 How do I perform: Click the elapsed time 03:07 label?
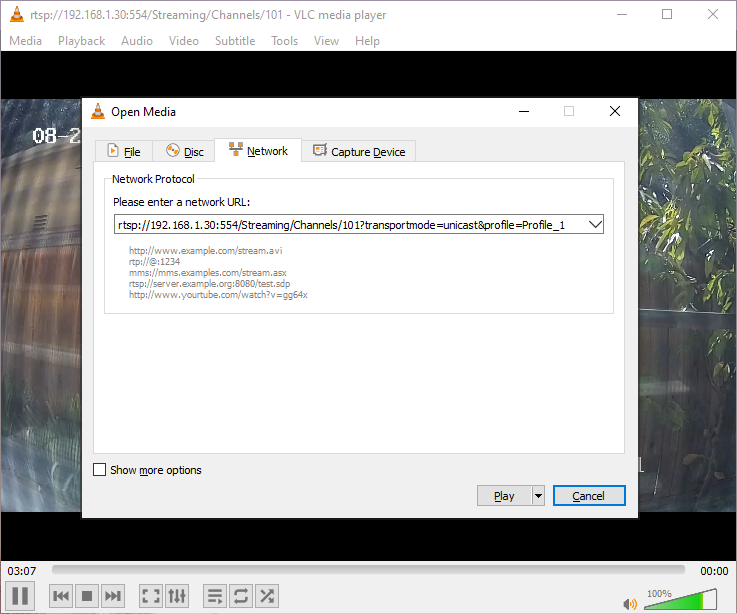click(22, 571)
